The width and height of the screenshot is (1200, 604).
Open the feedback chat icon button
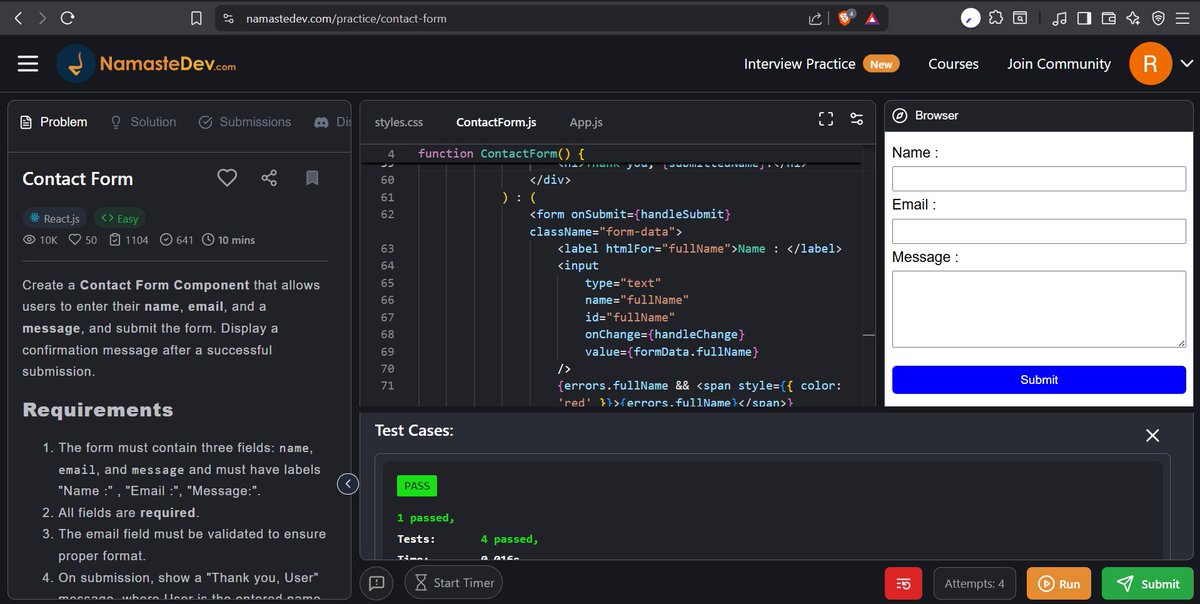tap(377, 583)
